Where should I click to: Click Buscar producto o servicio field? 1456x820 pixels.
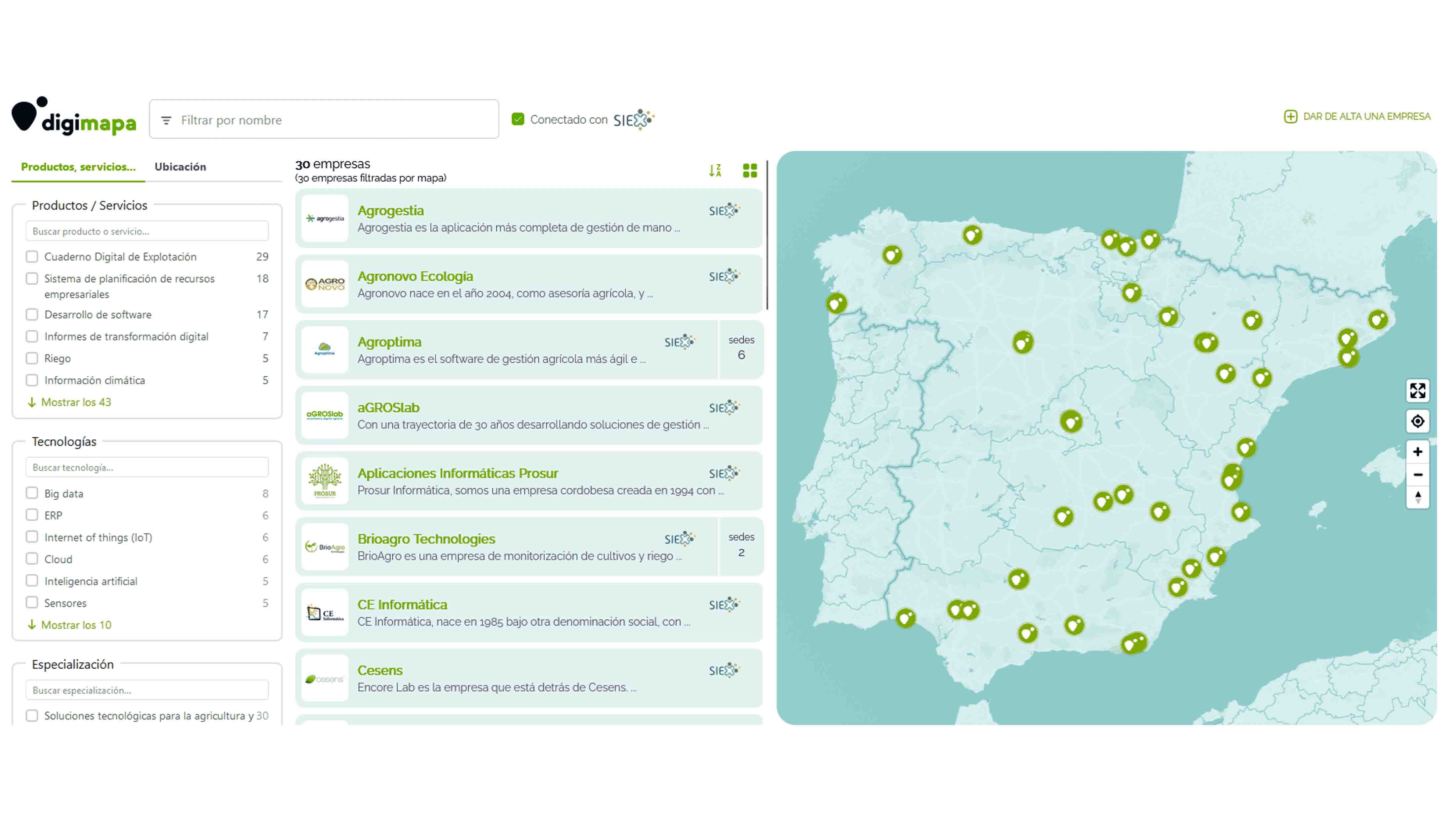(x=147, y=231)
